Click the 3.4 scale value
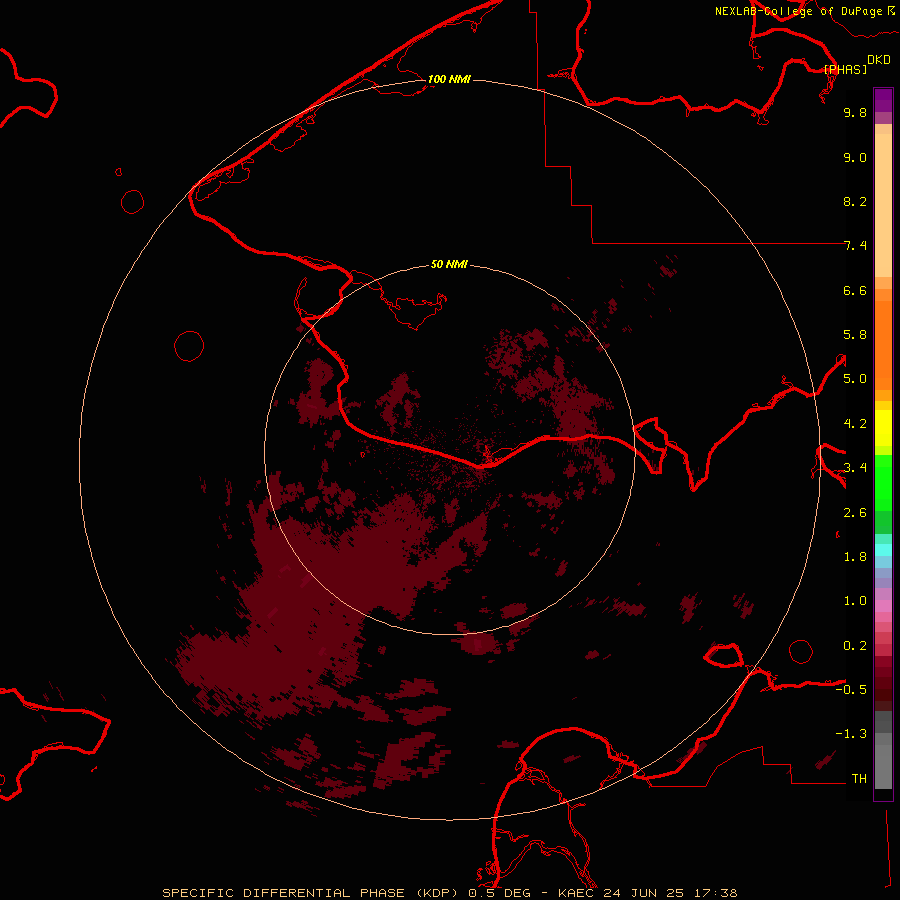900x900 pixels. click(855, 468)
